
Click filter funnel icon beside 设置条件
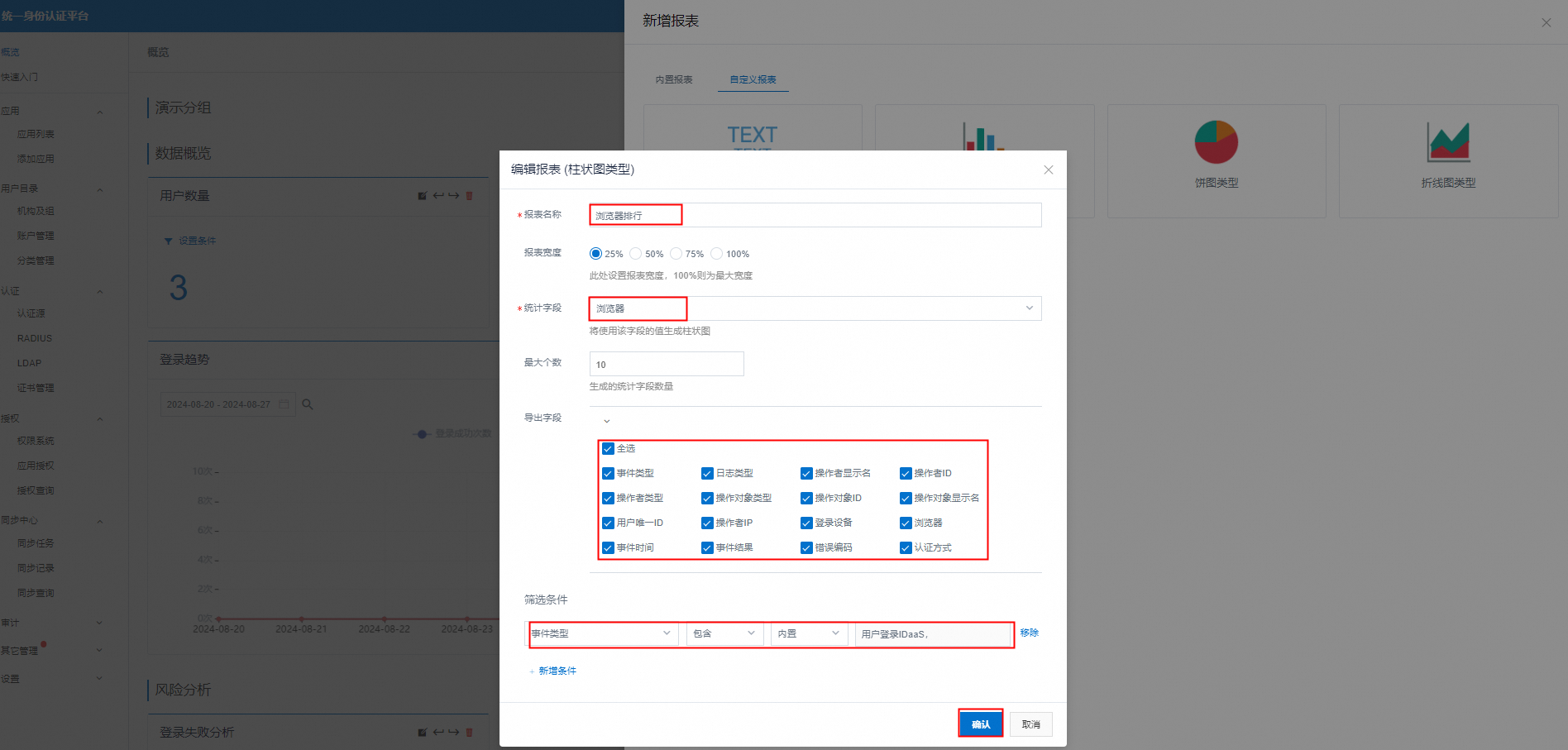point(169,241)
